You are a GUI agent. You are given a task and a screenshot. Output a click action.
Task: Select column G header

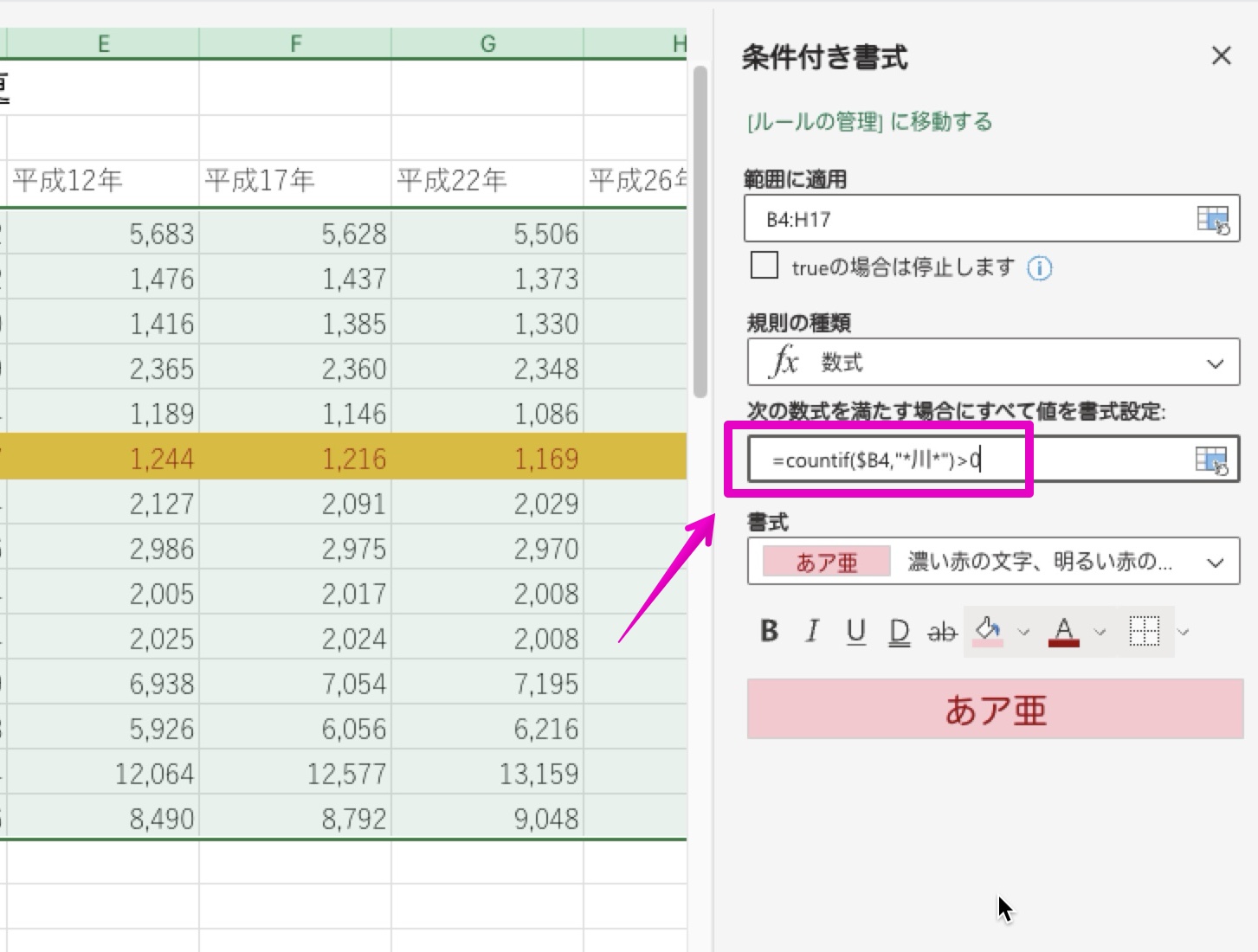coord(487,43)
